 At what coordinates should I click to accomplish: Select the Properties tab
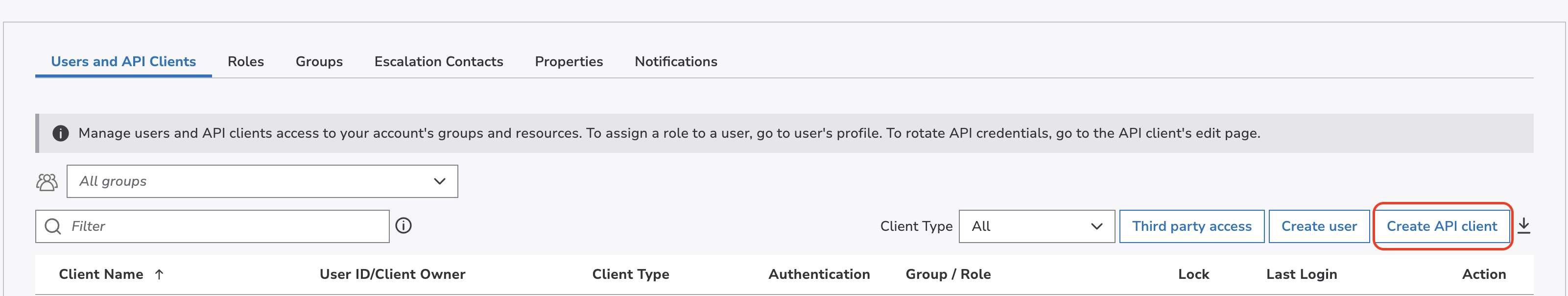(x=569, y=62)
